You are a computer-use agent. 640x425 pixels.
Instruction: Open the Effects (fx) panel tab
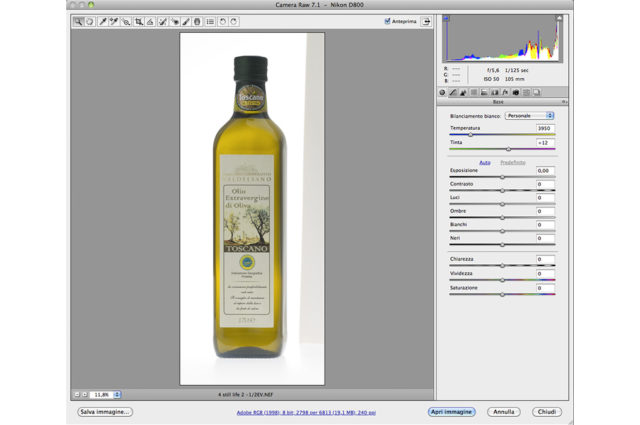(505, 93)
